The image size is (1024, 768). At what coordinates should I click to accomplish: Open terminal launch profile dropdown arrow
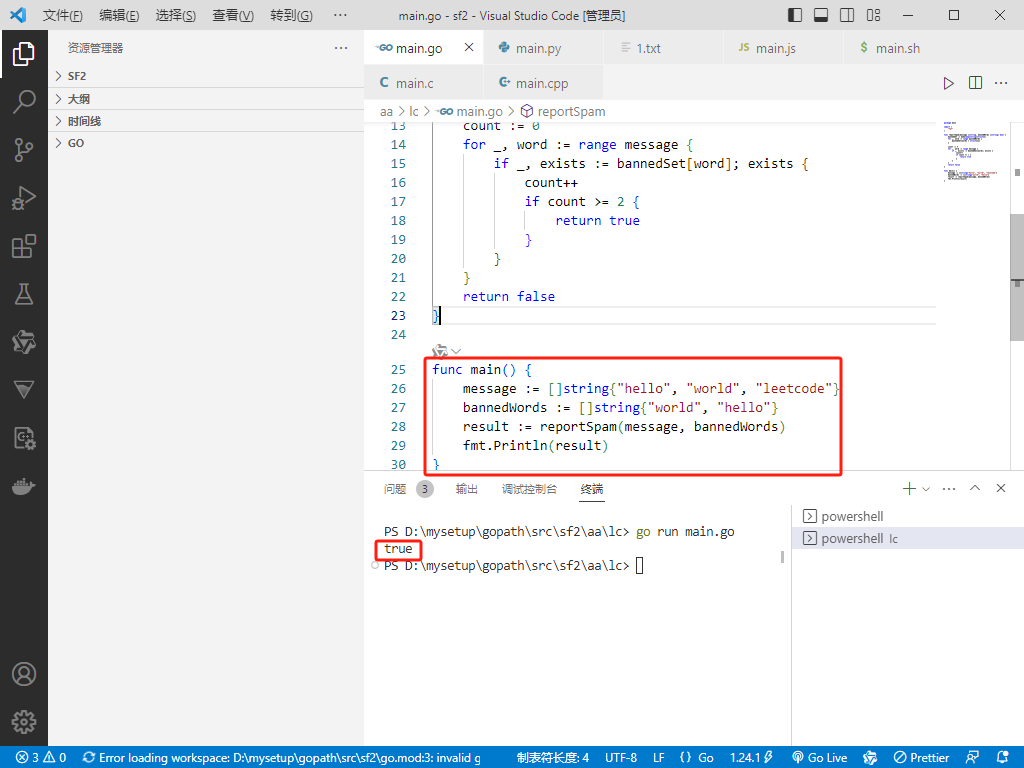tap(926, 488)
